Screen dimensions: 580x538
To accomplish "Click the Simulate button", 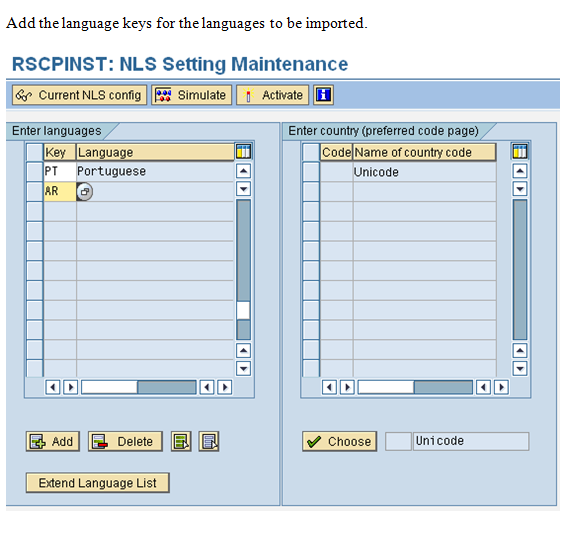I will click(191, 95).
